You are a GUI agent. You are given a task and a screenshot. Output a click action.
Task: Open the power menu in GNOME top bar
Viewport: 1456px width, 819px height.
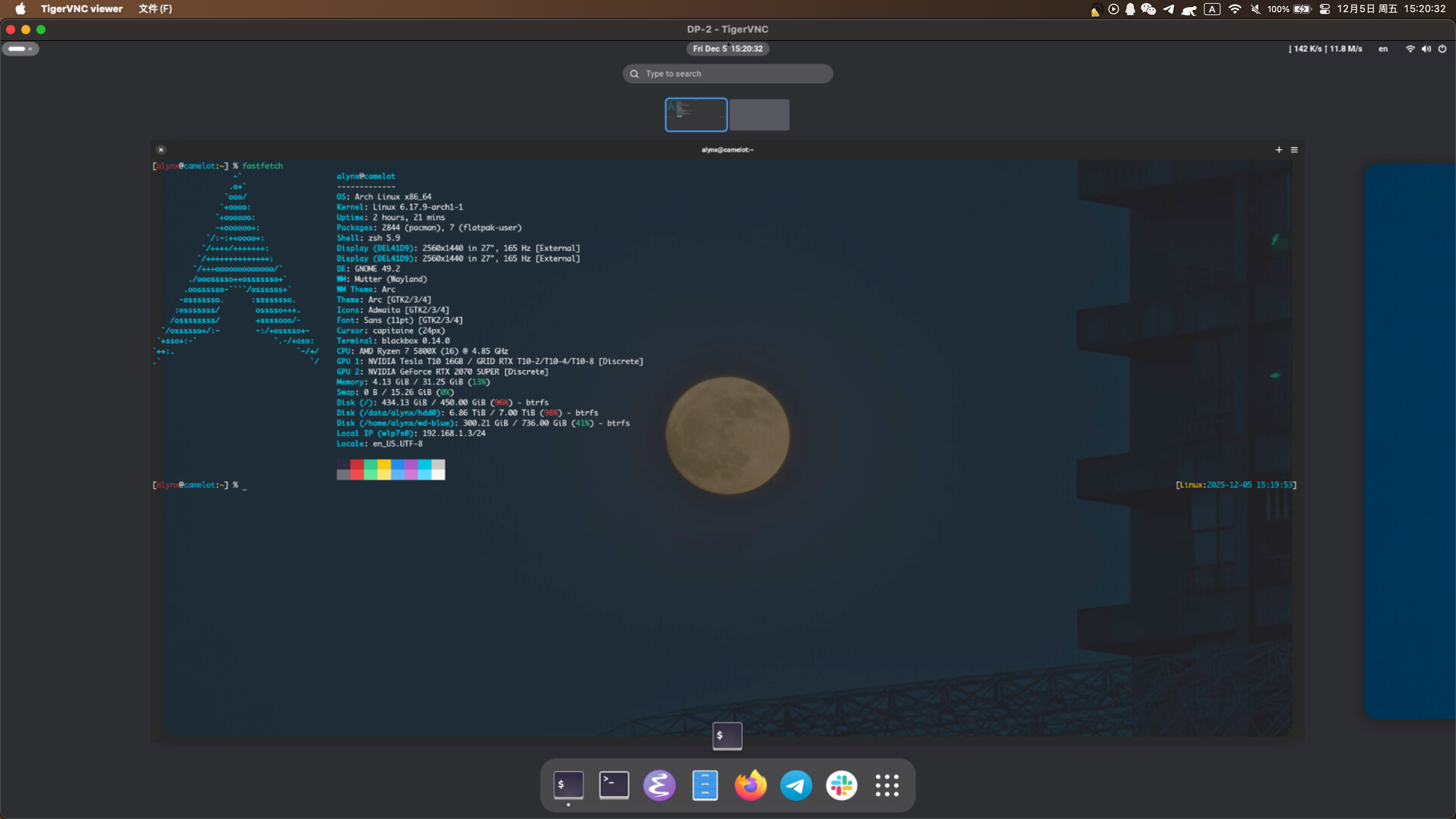click(1443, 49)
